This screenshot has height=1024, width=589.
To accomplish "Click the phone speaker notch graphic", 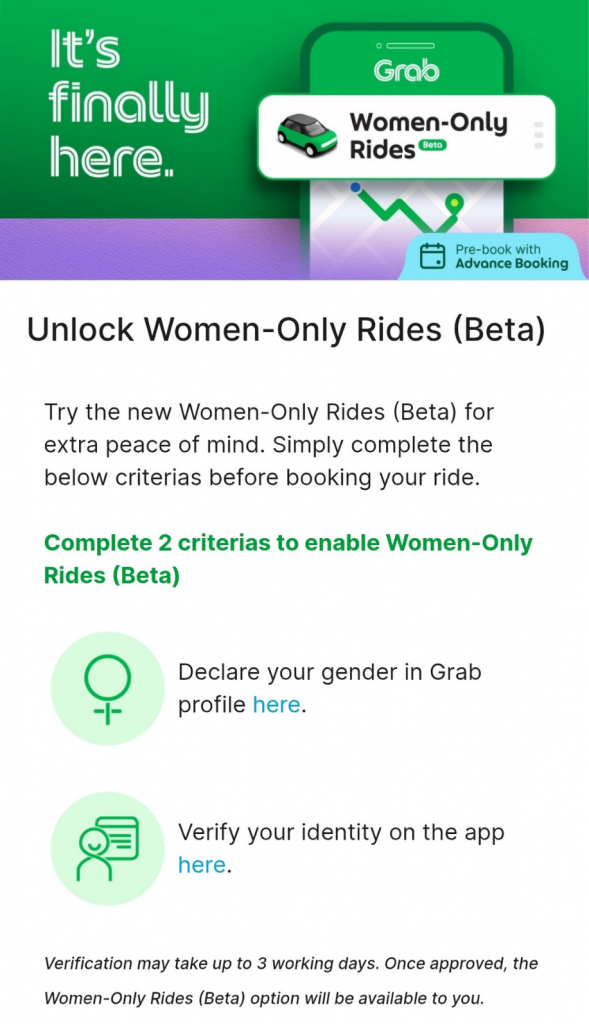I will [x=406, y=46].
